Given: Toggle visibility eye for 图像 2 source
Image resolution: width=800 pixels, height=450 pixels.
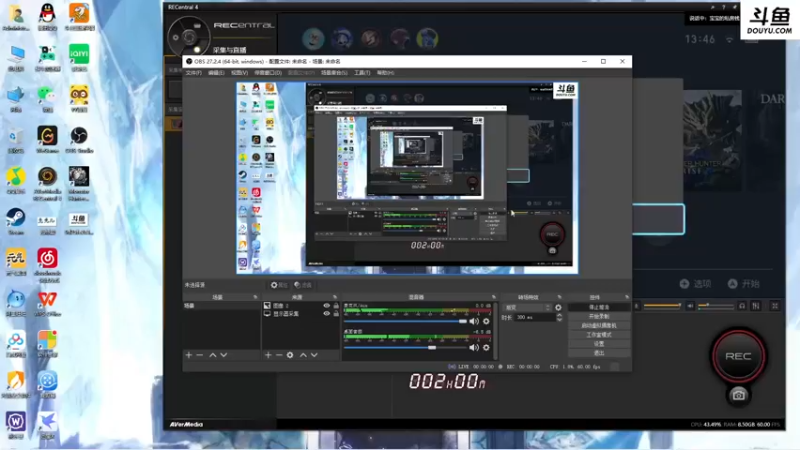Looking at the screenshot, I should (327, 306).
